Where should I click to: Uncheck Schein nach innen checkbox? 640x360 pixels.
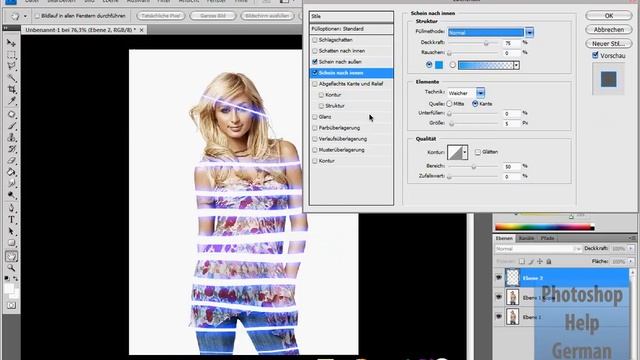(x=315, y=73)
